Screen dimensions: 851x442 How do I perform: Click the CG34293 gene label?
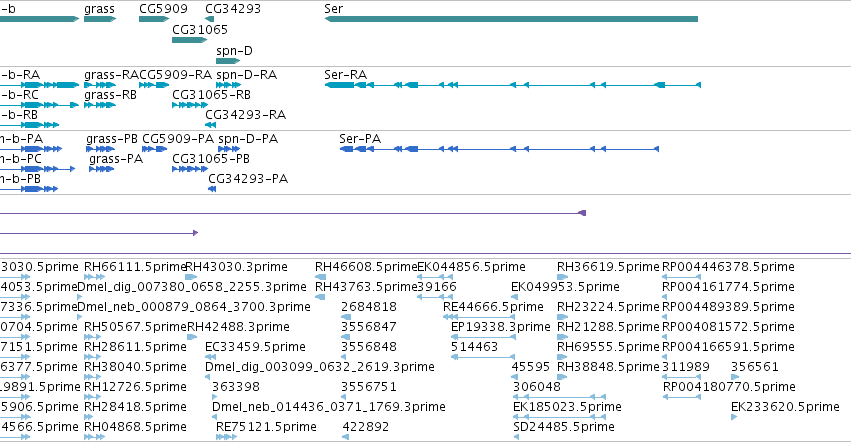tap(233, 9)
